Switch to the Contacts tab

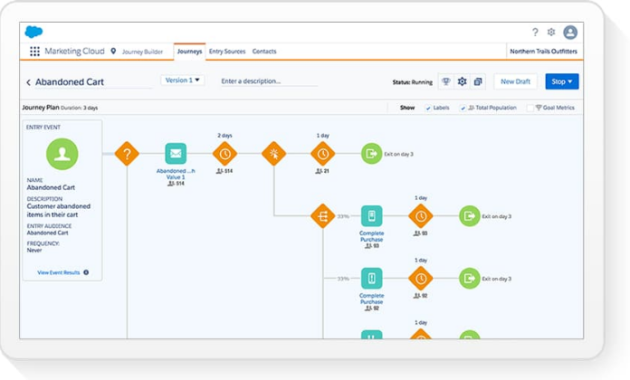pos(264,51)
